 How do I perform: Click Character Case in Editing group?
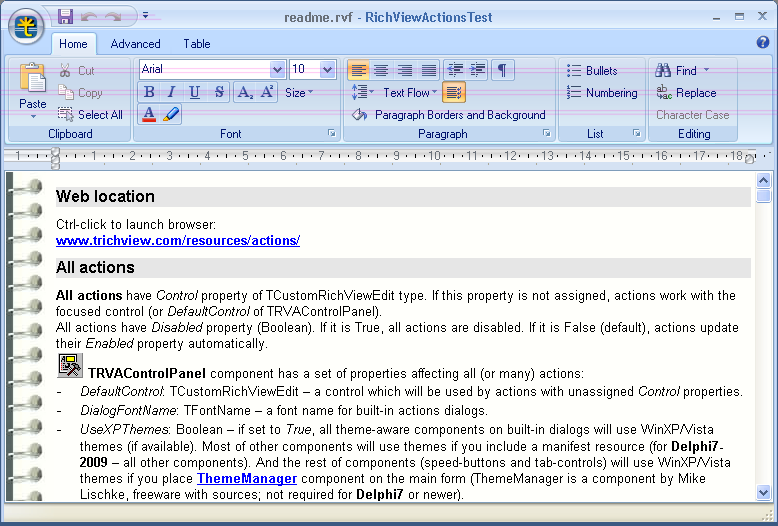click(x=693, y=115)
